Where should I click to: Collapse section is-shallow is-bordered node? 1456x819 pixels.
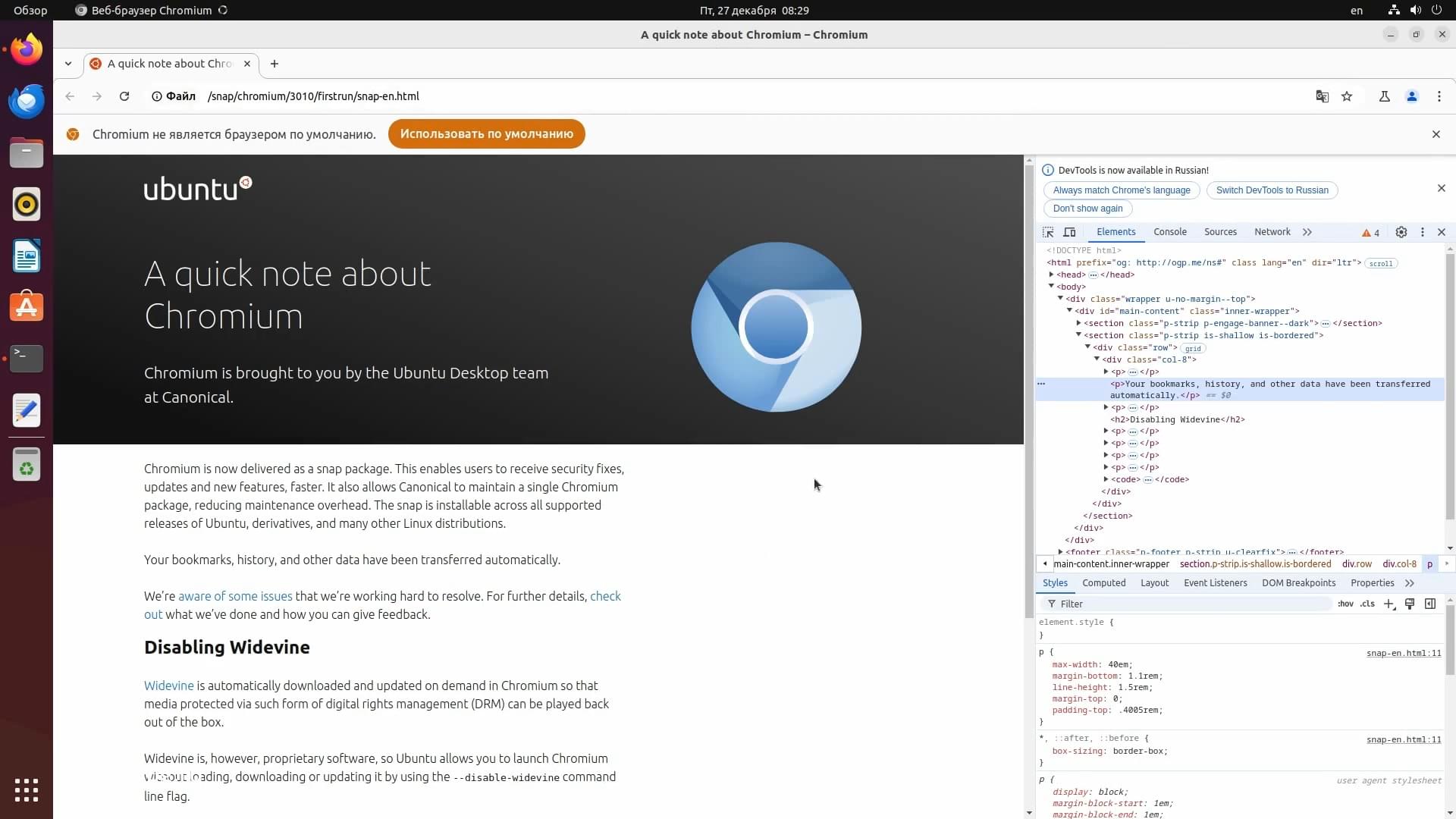[x=1078, y=335]
